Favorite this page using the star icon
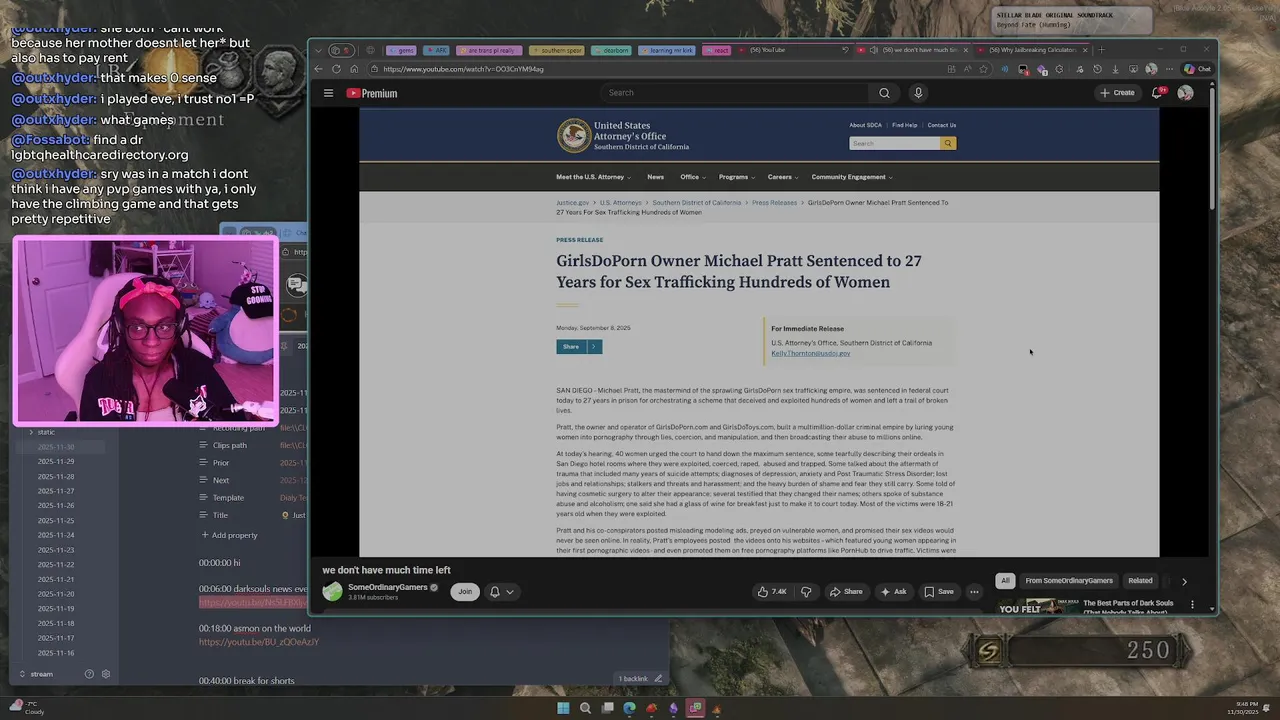This screenshot has height=720, width=1280. (983, 69)
